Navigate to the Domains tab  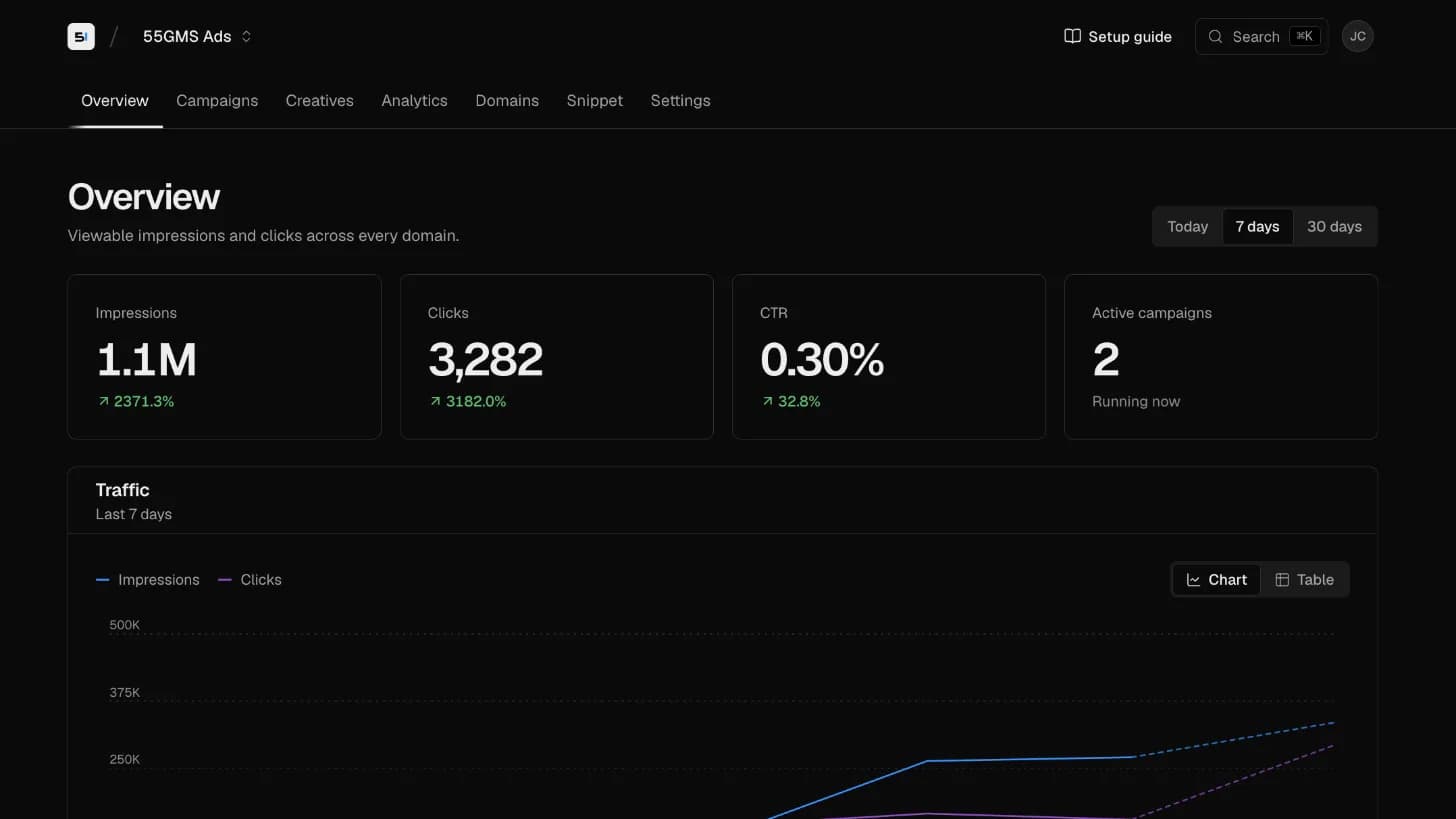[507, 100]
